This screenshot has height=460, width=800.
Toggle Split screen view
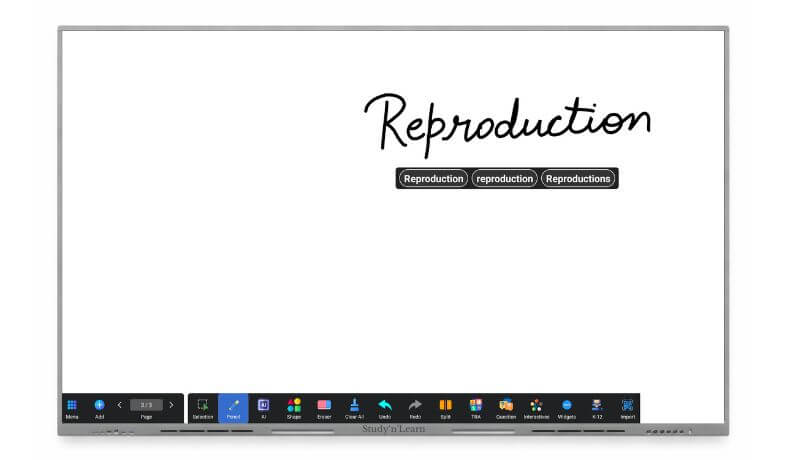click(x=445, y=405)
